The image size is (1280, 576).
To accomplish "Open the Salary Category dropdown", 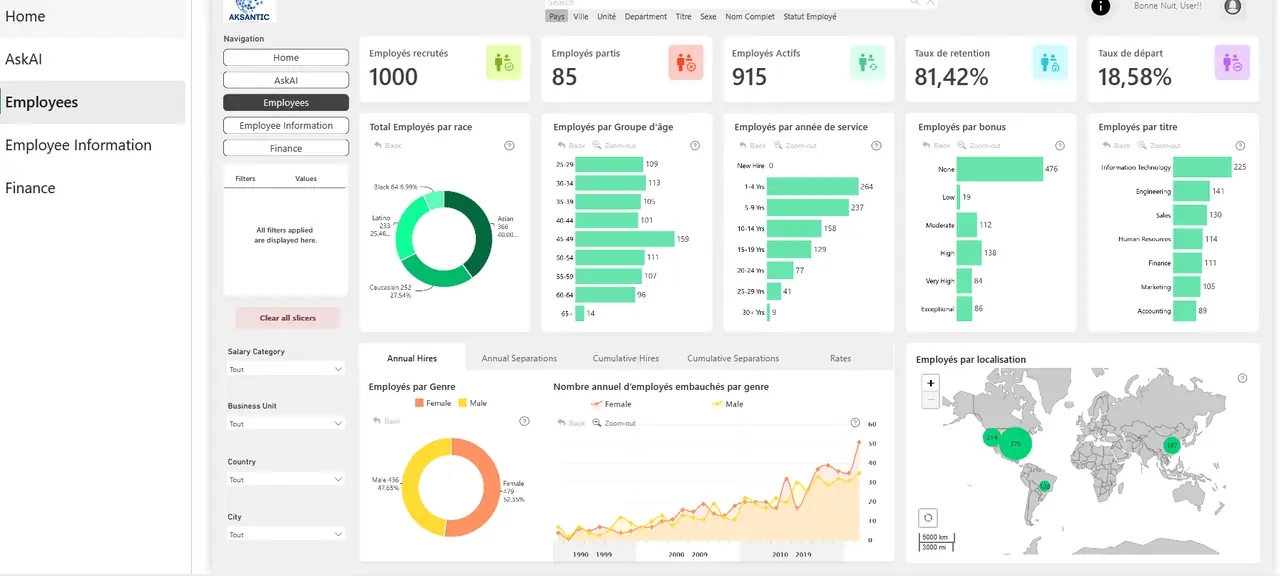I will [286, 369].
